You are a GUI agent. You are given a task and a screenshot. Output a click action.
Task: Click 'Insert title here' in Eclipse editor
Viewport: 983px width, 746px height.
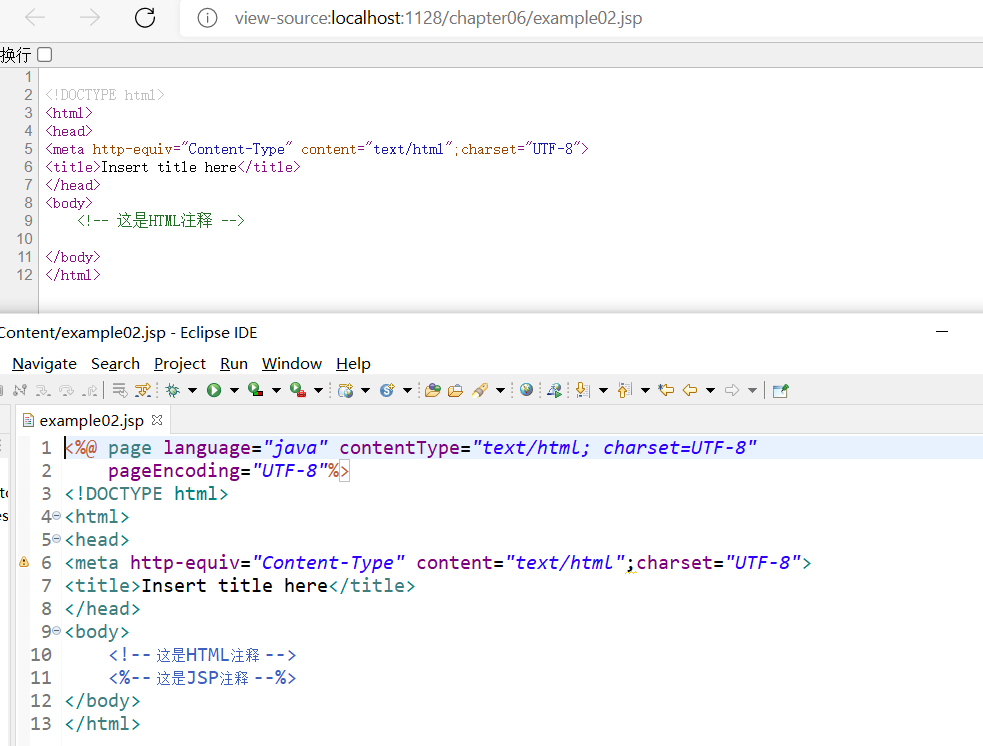(234, 586)
